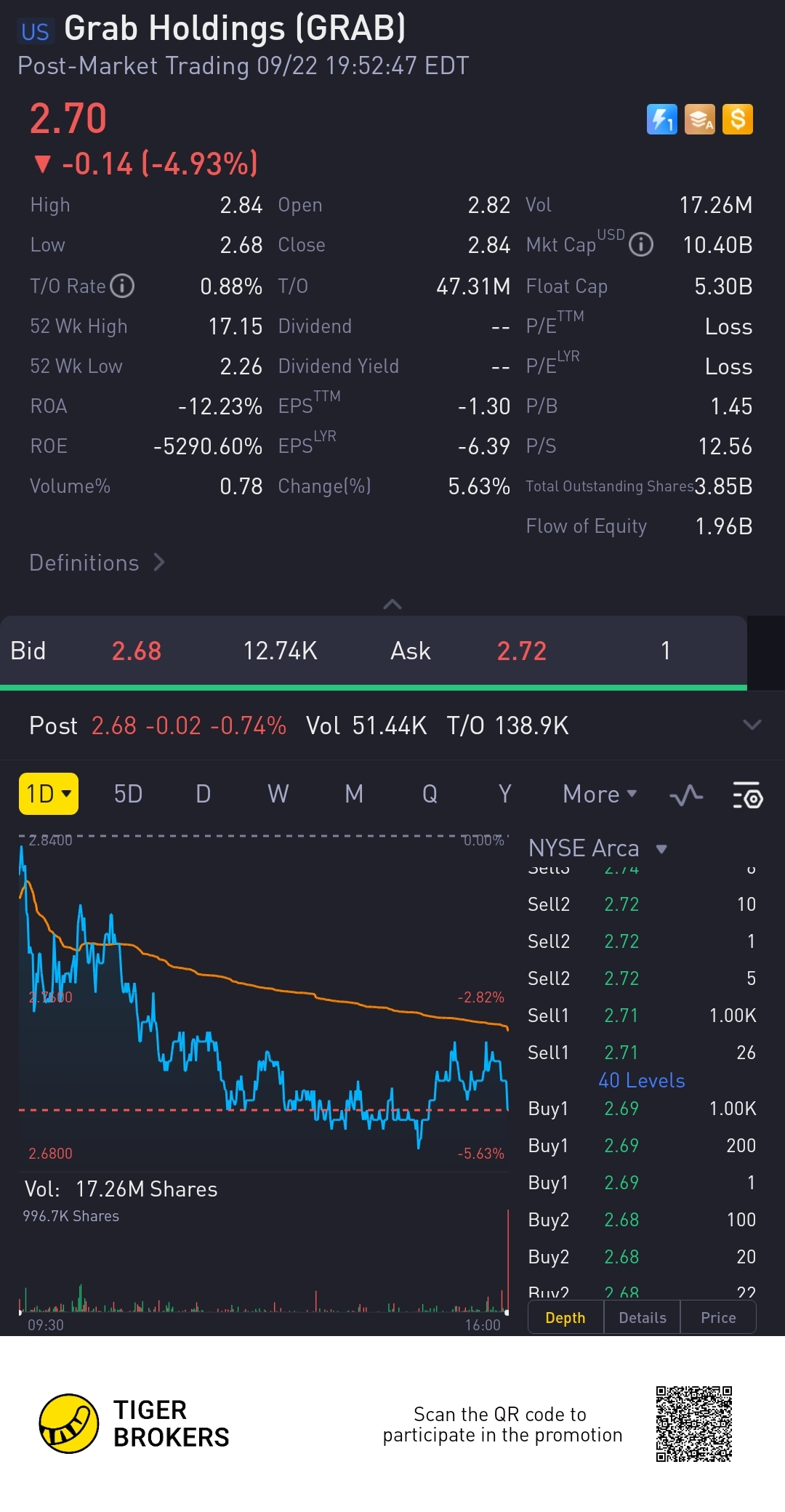Screen dimensions: 785x1512
Task: Select the 1D chart period
Action: 48,794
